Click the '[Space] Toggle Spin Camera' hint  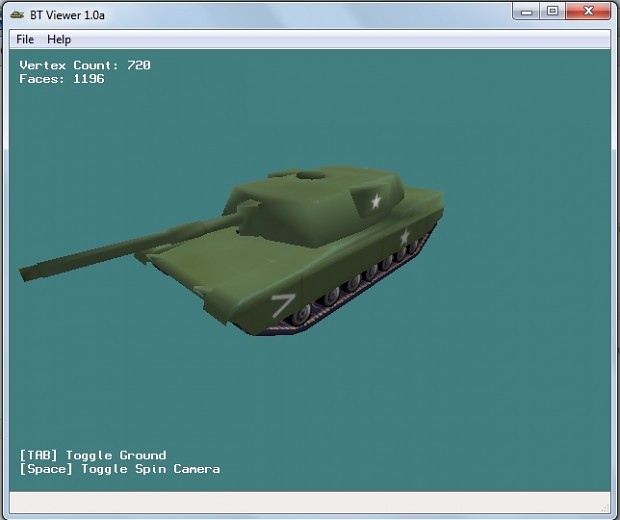[120, 469]
